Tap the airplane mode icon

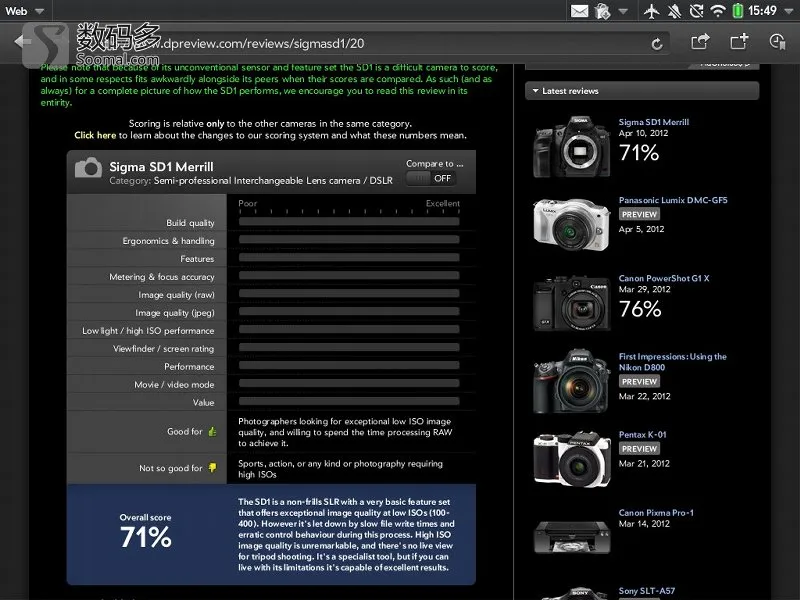651,11
